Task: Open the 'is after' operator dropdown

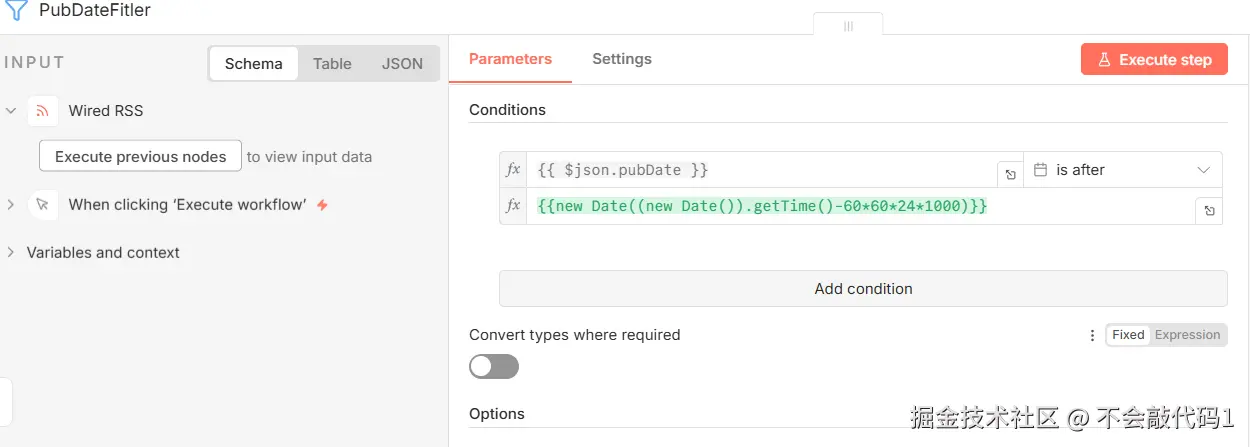Action: (x=1123, y=170)
